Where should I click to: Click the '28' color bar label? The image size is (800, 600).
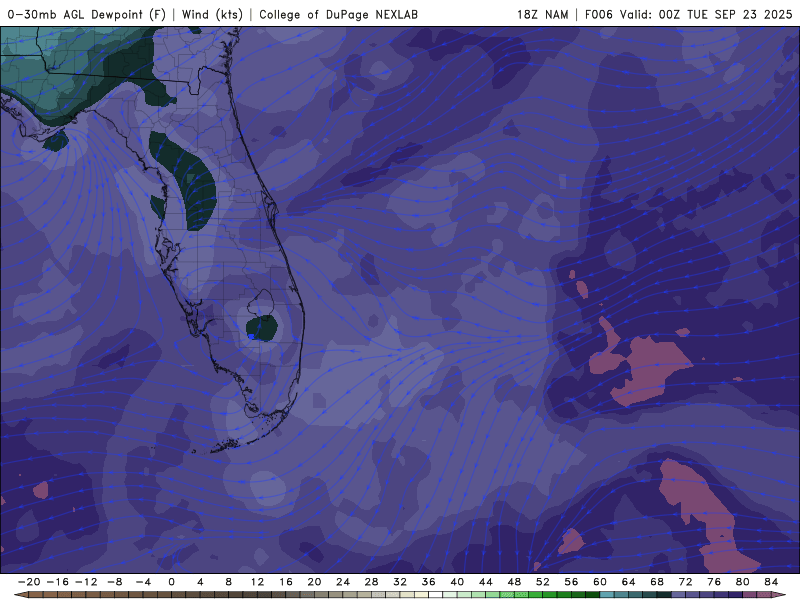[x=371, y=582]
